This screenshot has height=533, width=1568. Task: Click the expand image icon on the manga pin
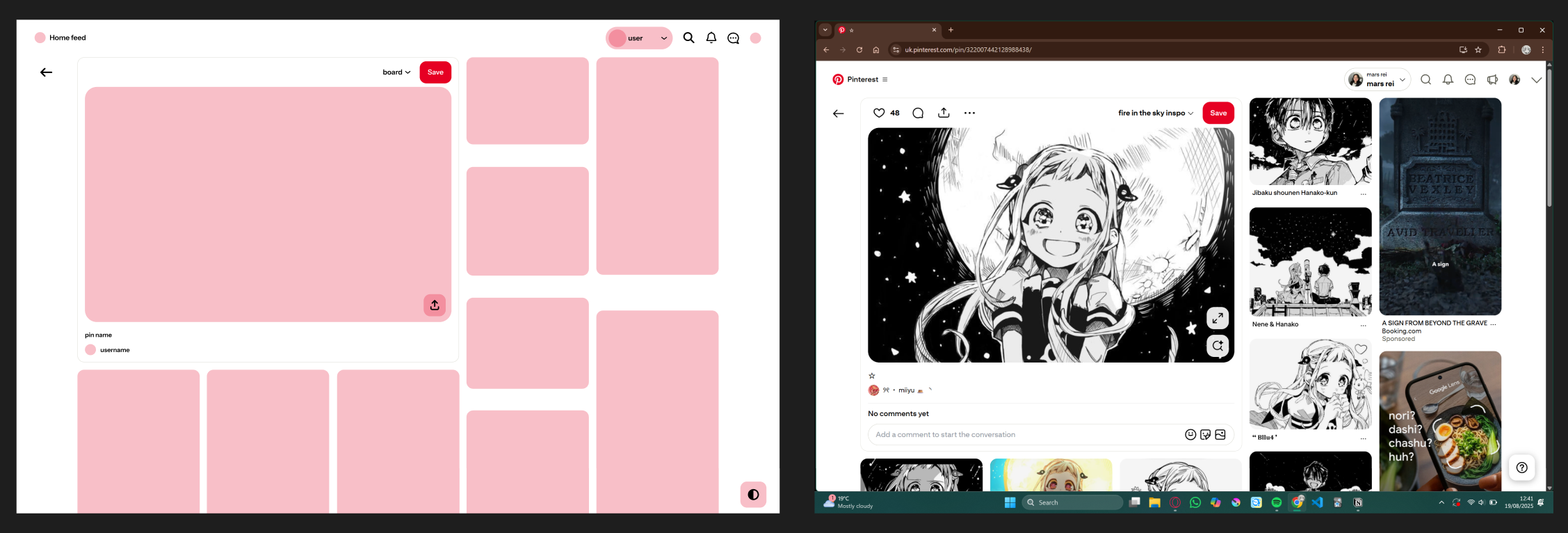pyautogui.click(x=1217, y=318)
